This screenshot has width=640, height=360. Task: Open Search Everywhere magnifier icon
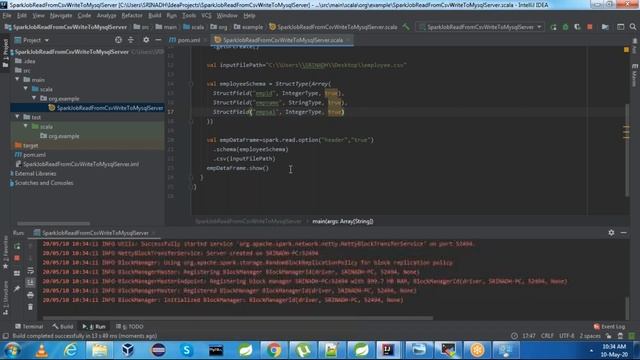tap(633, 27)
